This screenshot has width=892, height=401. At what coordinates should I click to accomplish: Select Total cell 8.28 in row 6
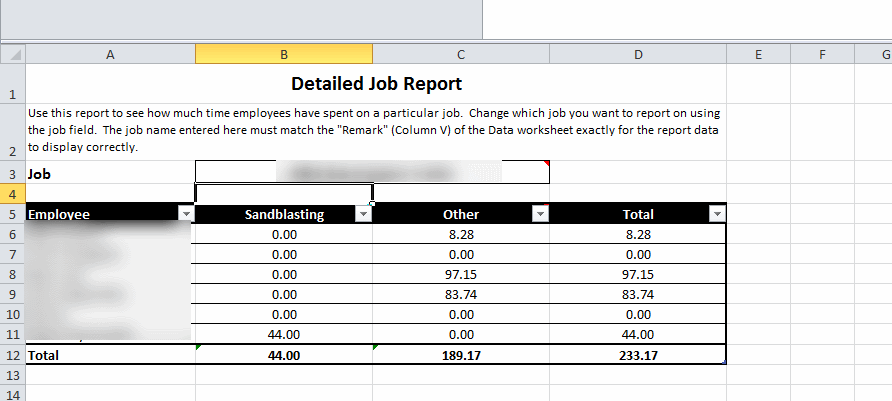point(638,234)
